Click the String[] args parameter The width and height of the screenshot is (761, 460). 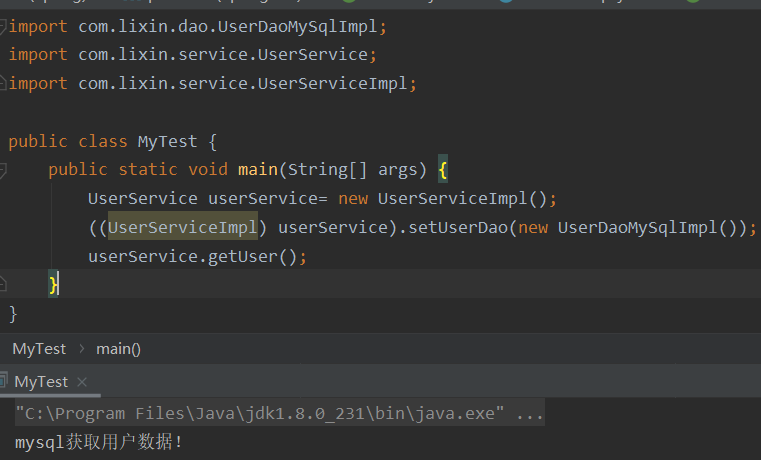tap(353, 170)
